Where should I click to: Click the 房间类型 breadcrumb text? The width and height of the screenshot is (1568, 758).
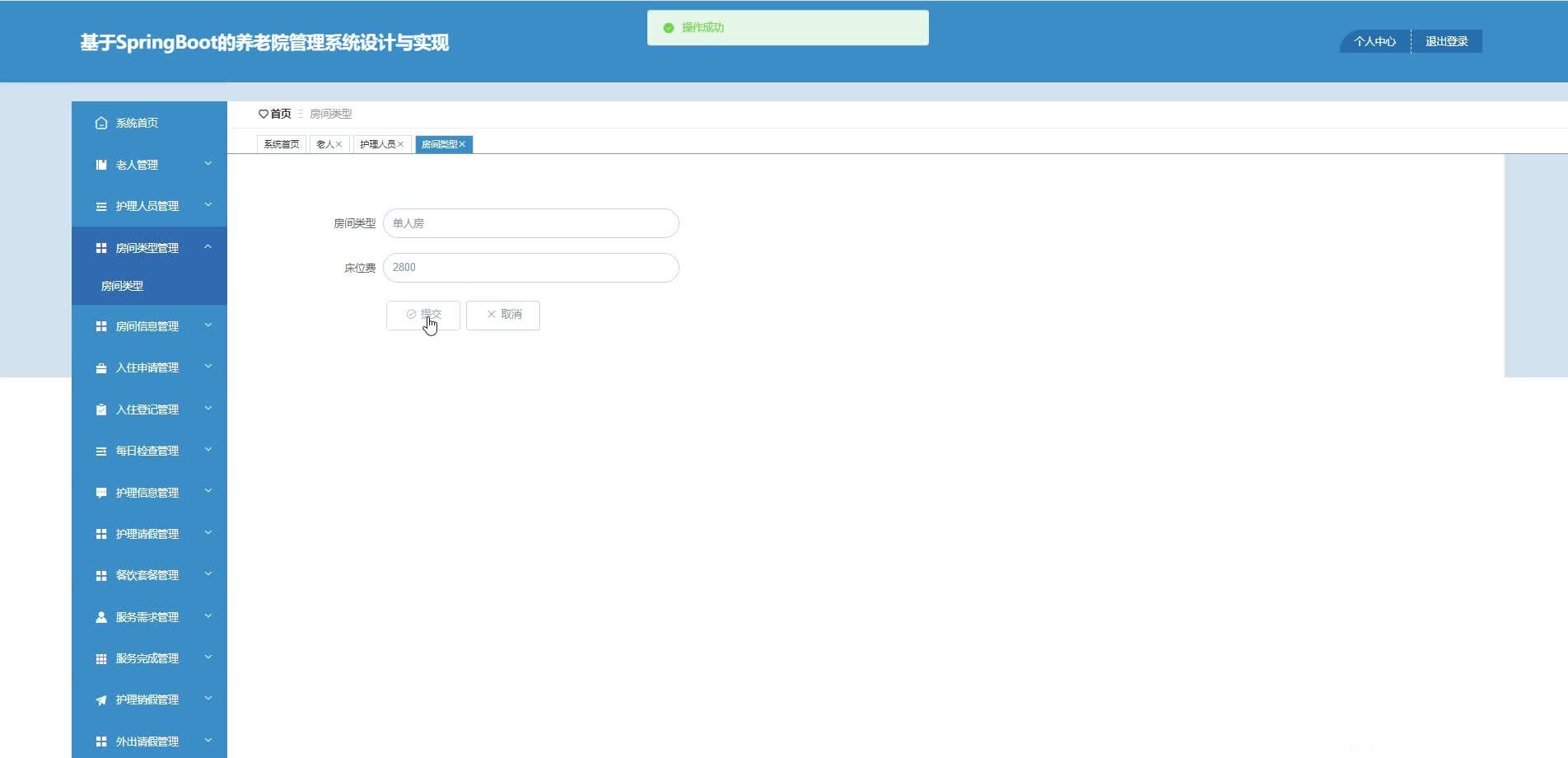[331, 114]
